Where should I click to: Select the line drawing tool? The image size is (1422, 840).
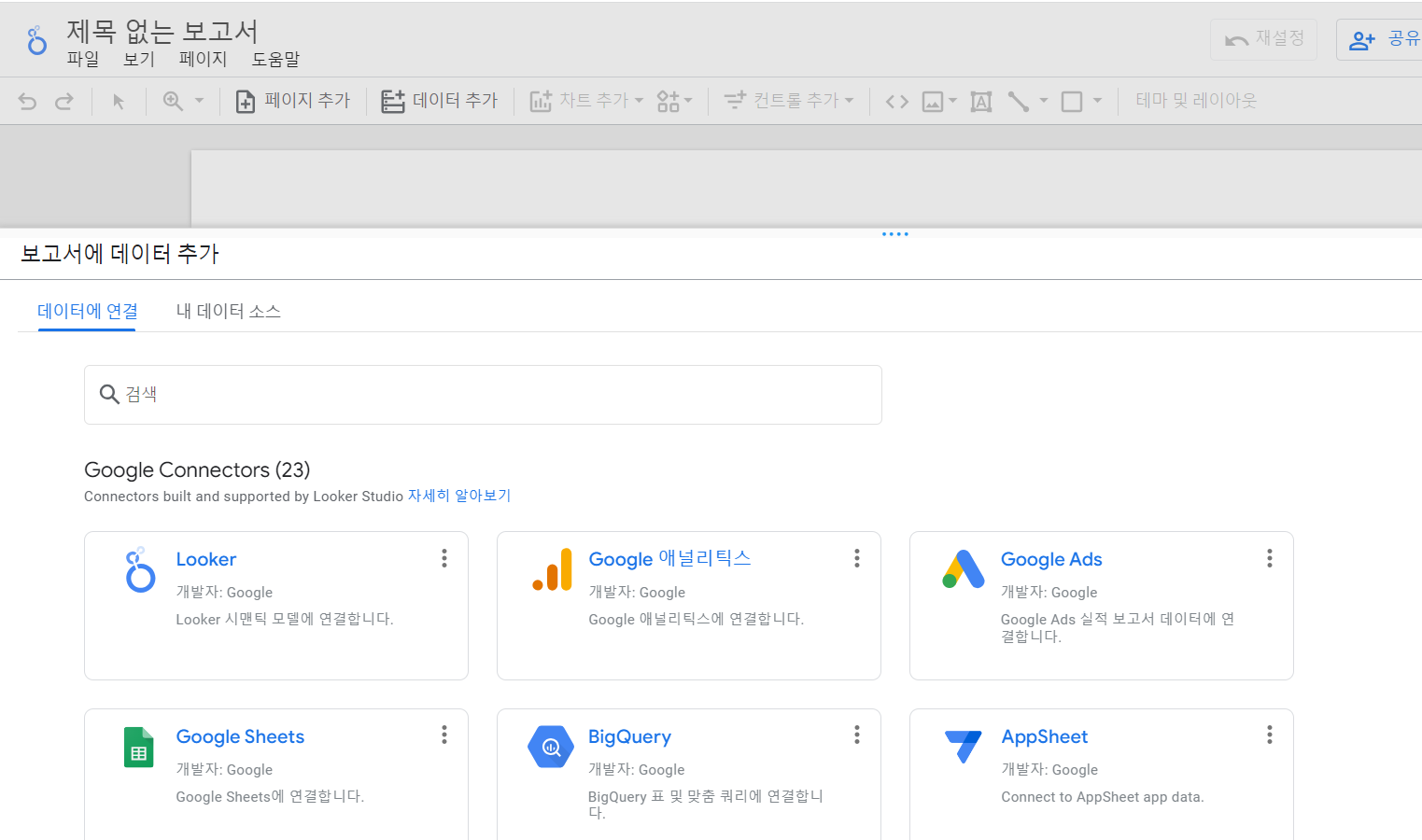(x=1019, y=102)
